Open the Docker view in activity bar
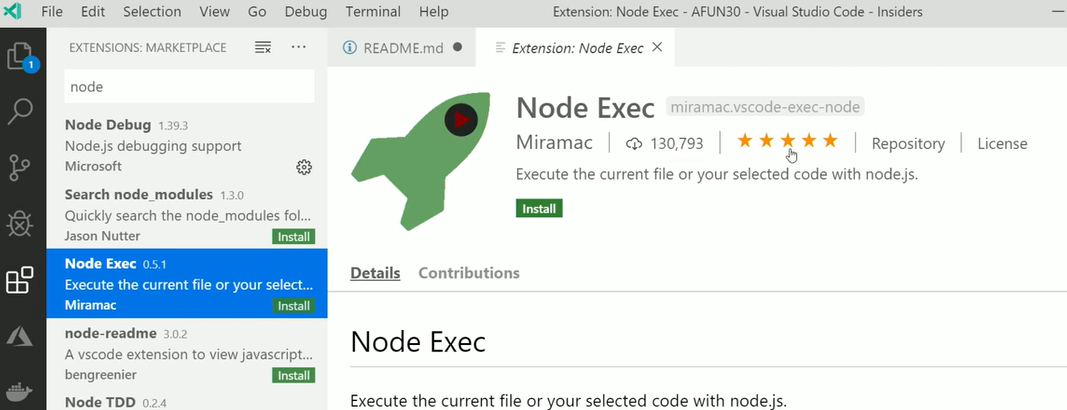This screenshot has height=410, width=1067. tap(20, 392)
